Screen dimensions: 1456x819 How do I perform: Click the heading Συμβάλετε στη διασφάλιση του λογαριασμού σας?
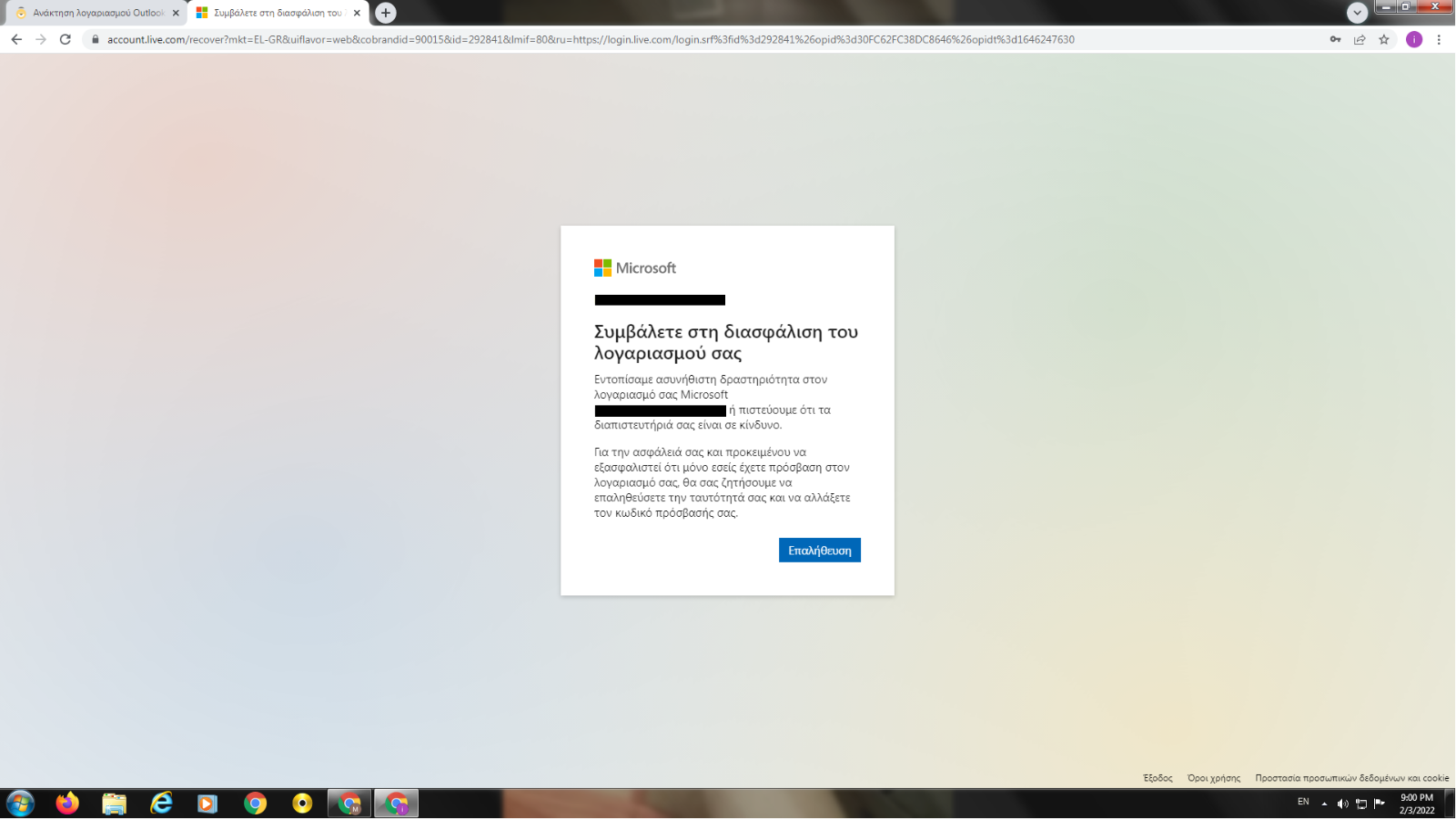tap(726, 342)
